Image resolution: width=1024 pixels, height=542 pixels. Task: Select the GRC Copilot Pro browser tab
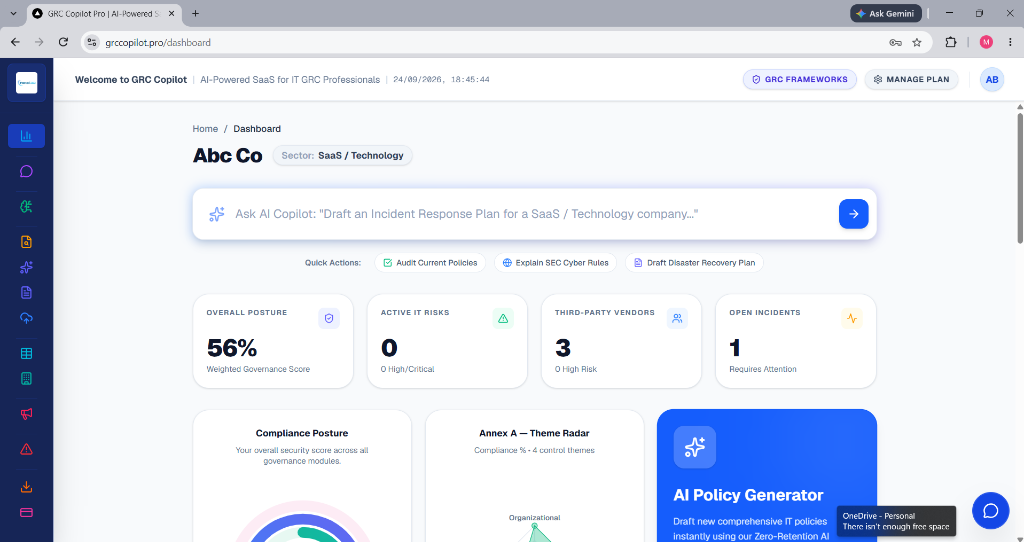coord(104,14)
